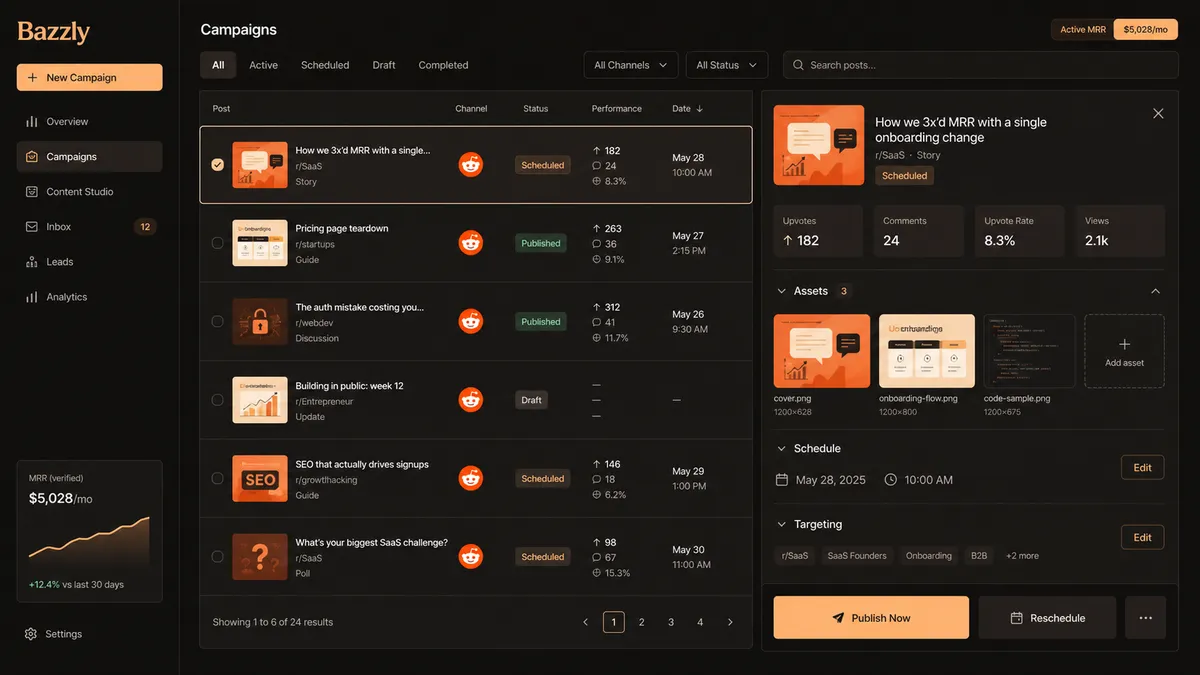
Task: Click the Add asset plus tile
Action: tap(1124, 351)
